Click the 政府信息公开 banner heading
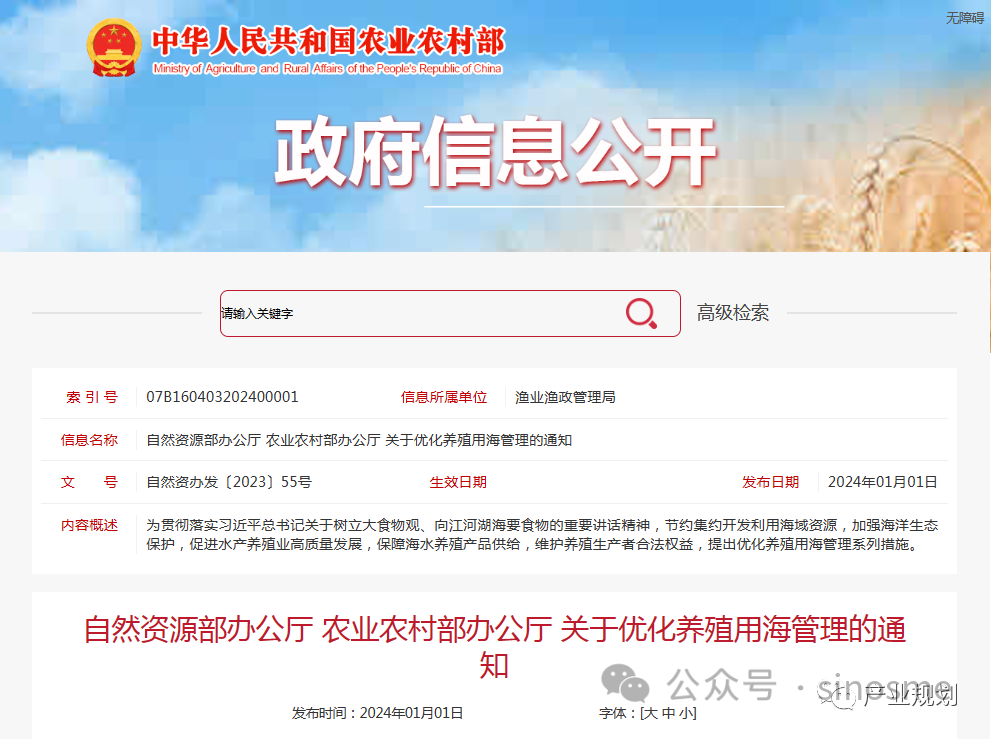This screenshot has width=991, height=739. tap(496, 152)
